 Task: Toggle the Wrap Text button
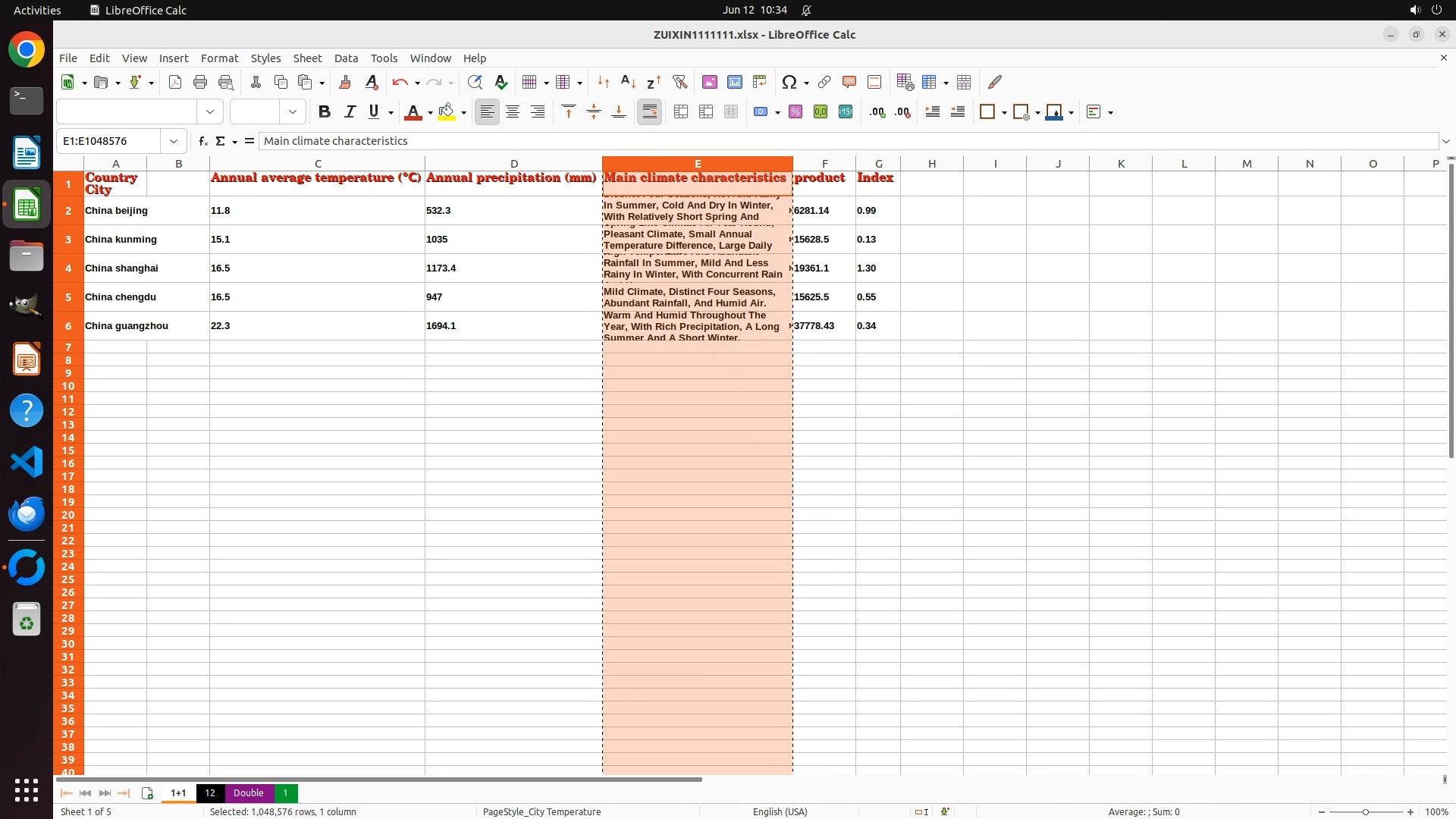pyautogui.click(x=649, y=112)
